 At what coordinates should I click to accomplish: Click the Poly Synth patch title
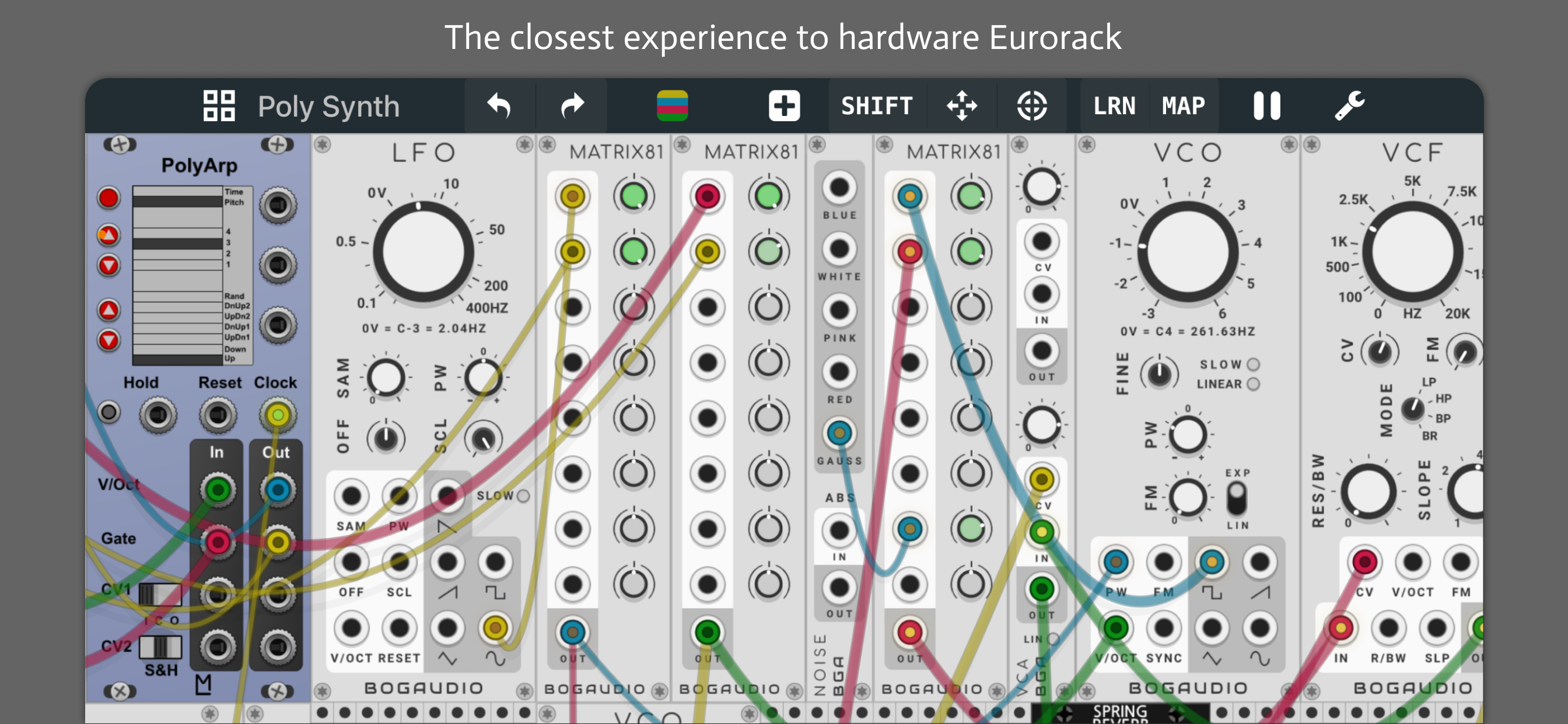[x=328, y=107]
